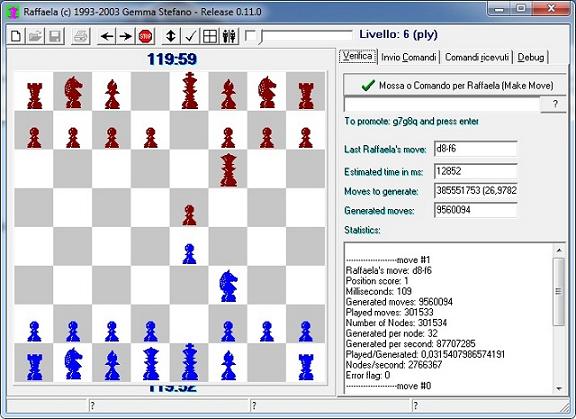Select the Debug tab
This screenshot has width=576, height=419.
530,57
